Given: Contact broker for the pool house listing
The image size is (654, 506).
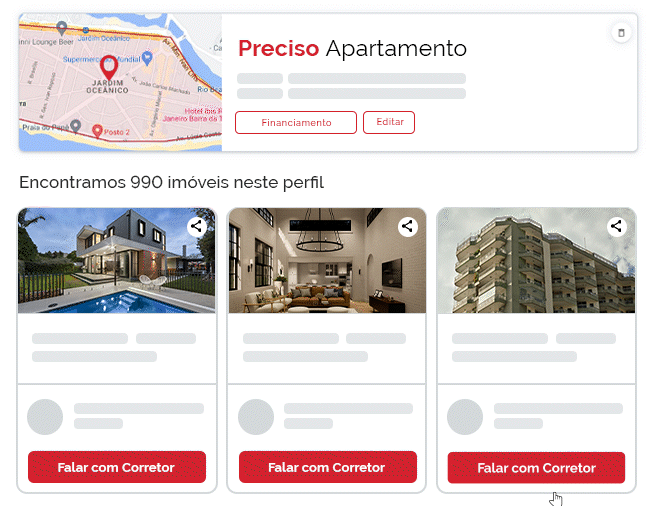Looking at the screenshot, I should 117,467.
